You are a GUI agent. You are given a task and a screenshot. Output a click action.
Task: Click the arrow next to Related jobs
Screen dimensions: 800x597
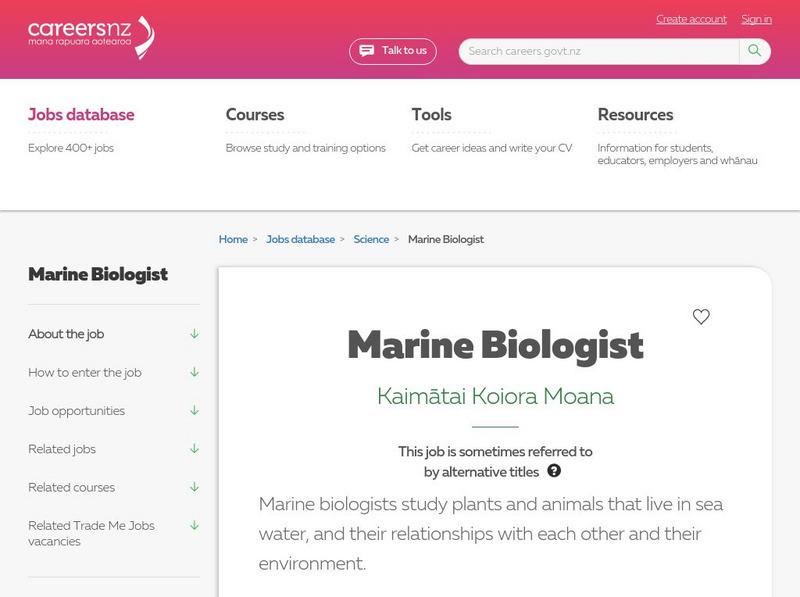(194, 449)
